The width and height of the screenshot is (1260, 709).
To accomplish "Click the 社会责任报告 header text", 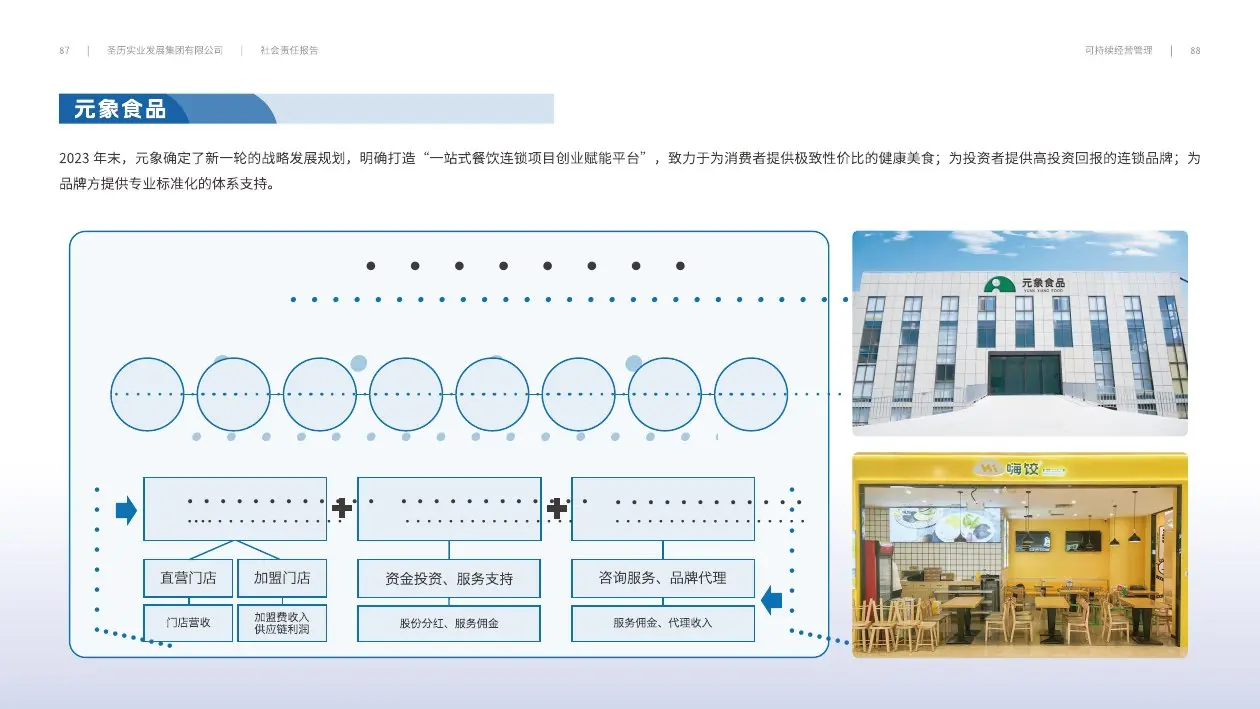I will click(289, 51).
